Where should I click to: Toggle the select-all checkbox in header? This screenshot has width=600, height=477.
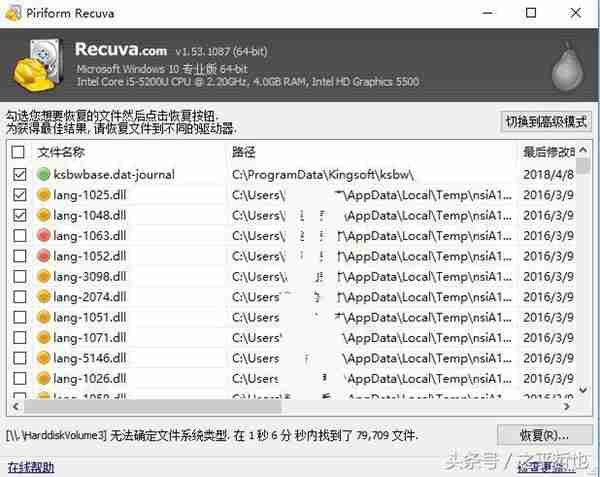[18, 152]
